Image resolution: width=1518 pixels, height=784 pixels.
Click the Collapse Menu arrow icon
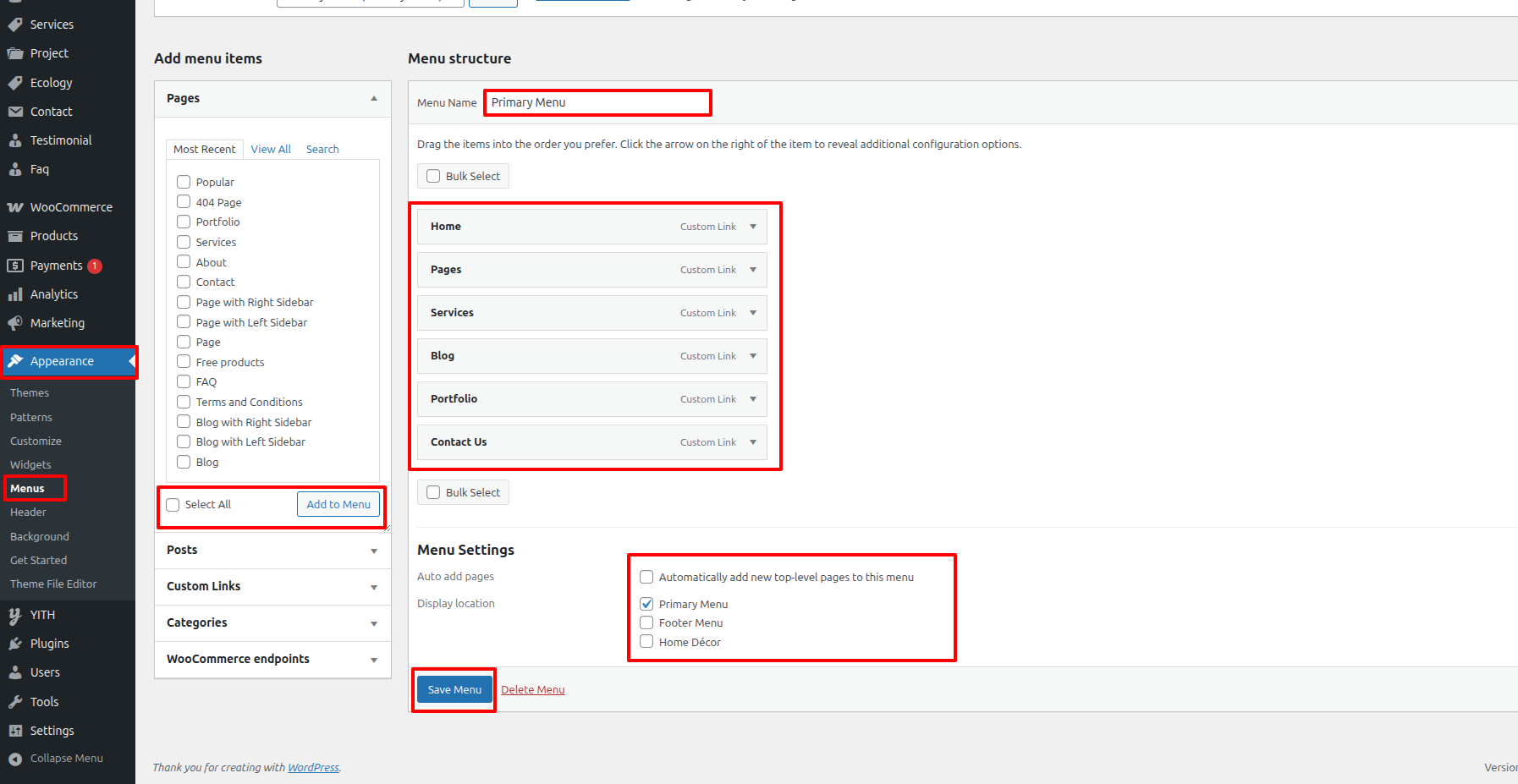coord(15,759)
